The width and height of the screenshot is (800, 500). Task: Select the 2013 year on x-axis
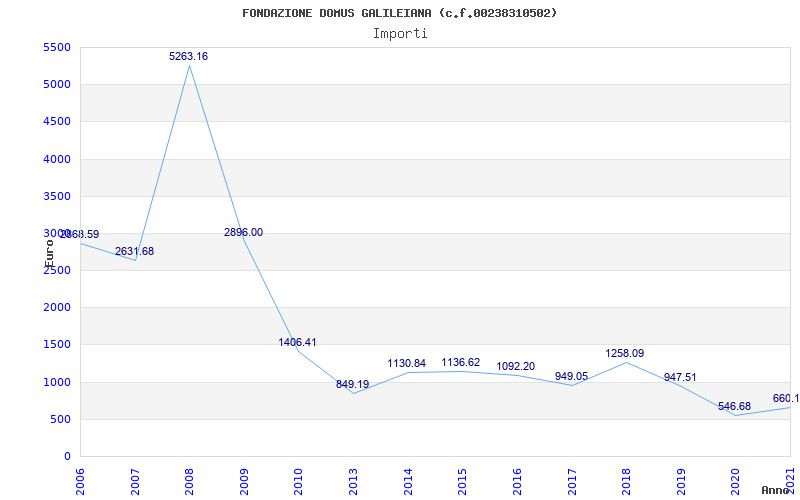tap(354, 478)
